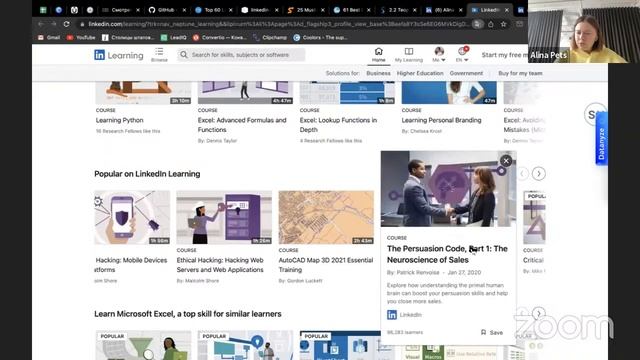The height and width of the screenshot is (360, 640).
Task: Open the Clipchamp bookmark
Action: click(x=270, y=37)
